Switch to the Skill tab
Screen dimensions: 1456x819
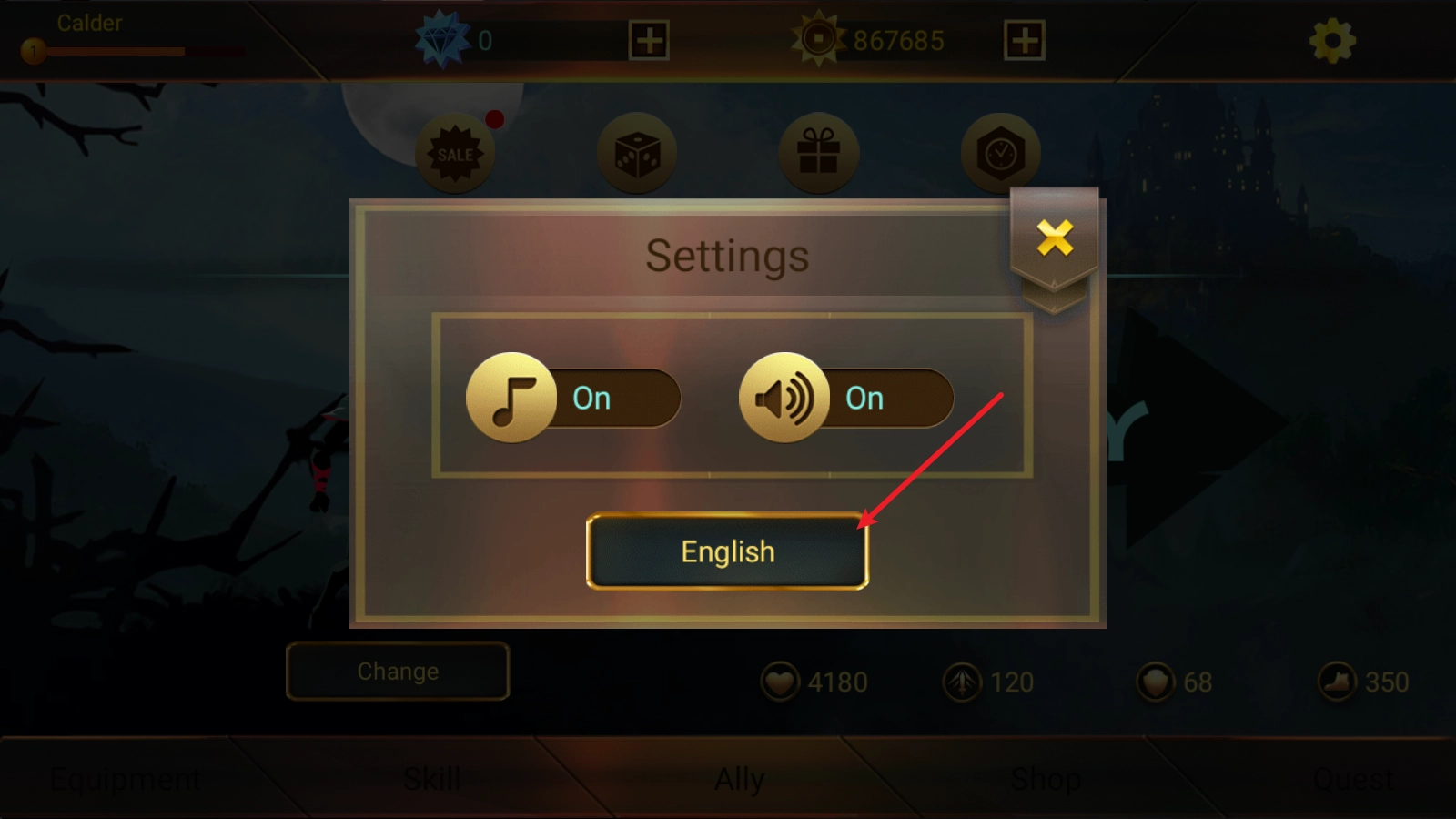click(431, 780)
